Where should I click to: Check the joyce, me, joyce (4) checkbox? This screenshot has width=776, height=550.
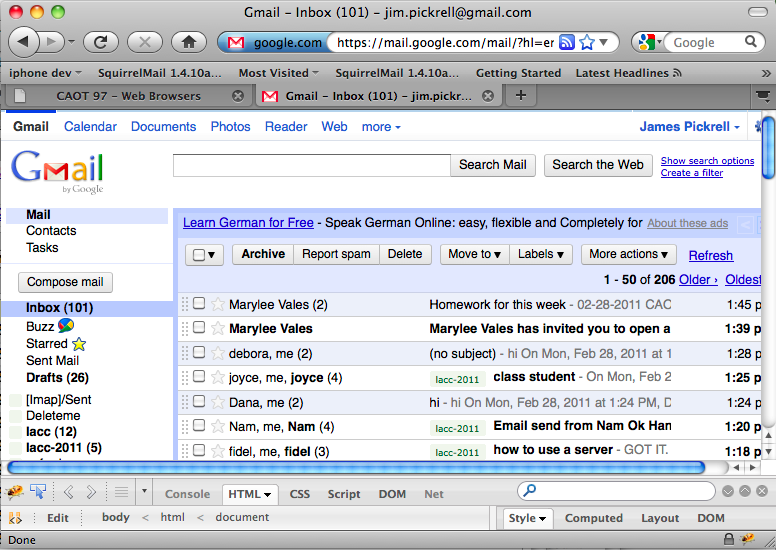click(199, 376)
